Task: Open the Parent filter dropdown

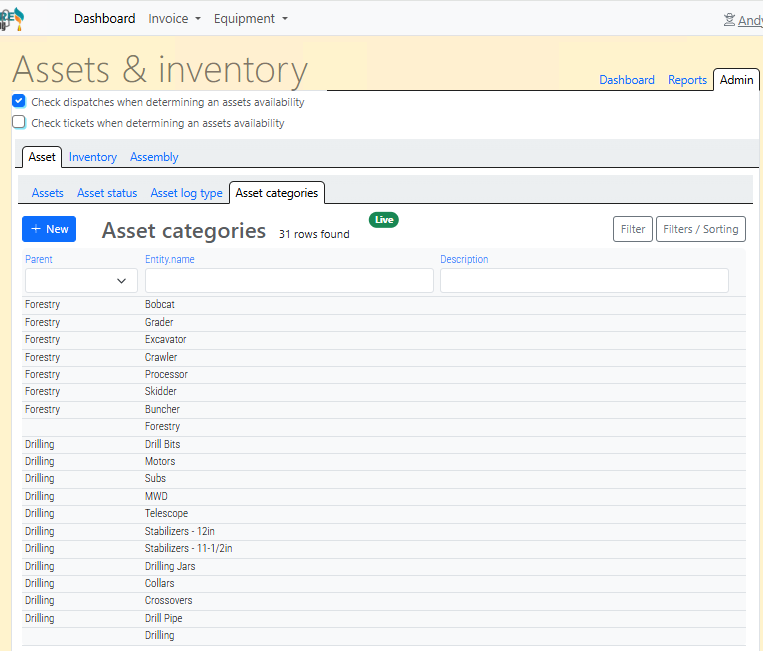Action: point(81,281)
